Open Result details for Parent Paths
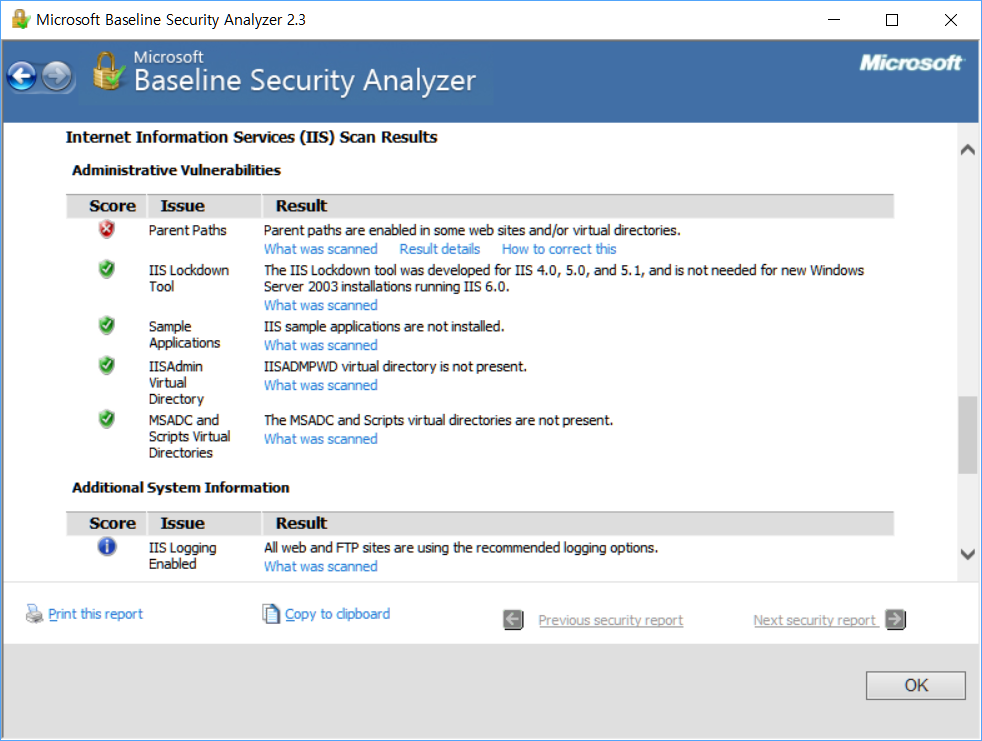This screenshot has width=982, height=741. [440, 249]
